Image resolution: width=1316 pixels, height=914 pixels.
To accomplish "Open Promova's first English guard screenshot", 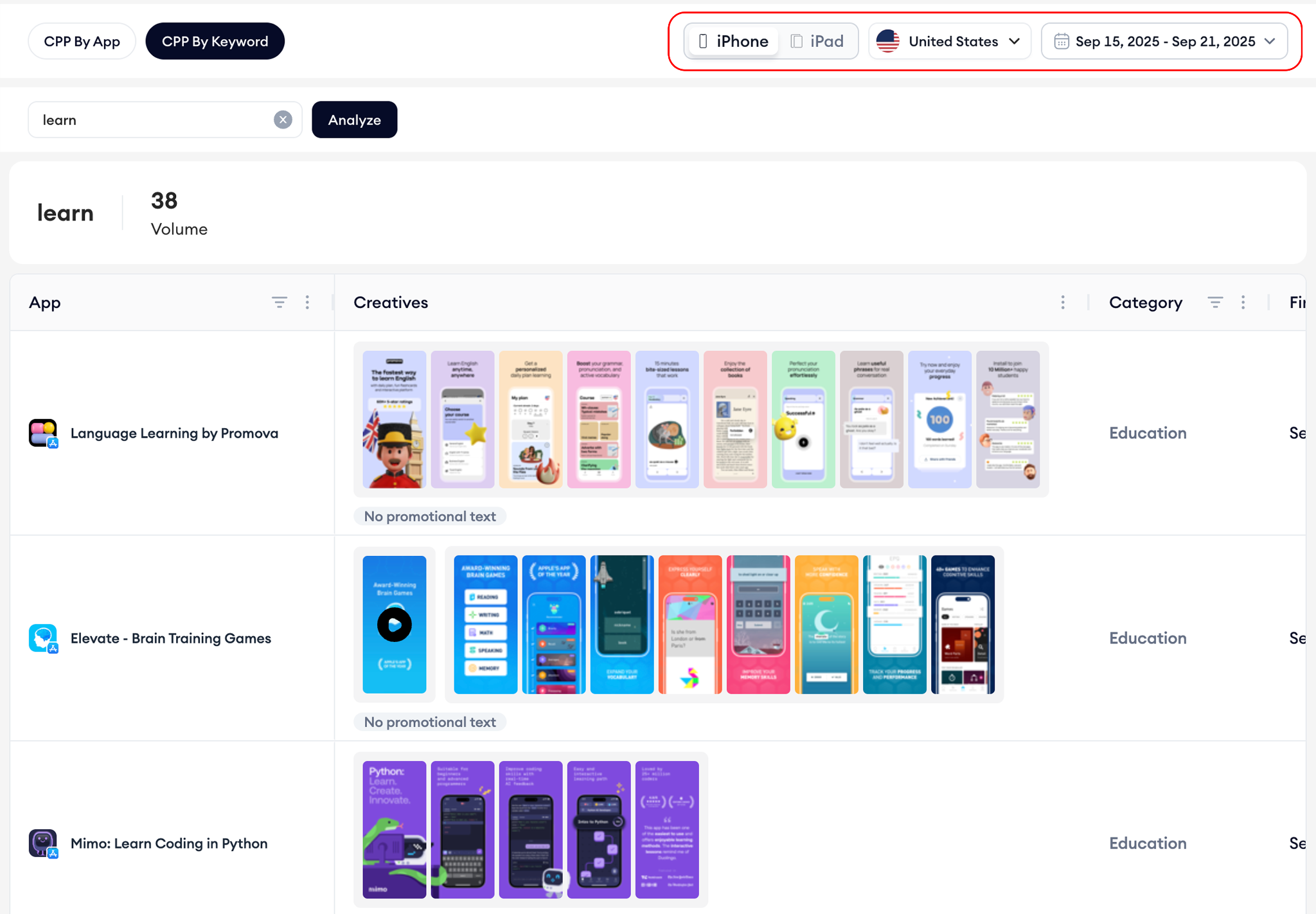I will click(x=394, y=419).
